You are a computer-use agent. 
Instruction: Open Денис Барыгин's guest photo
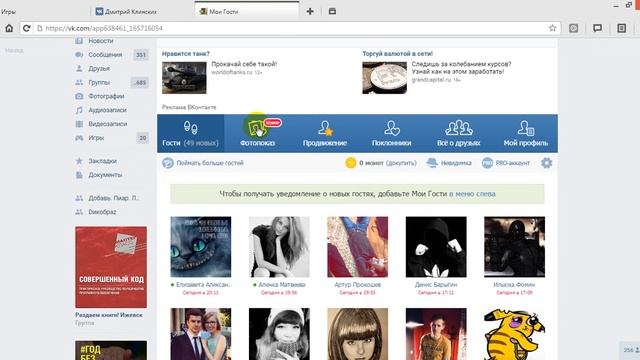(436, 247)
